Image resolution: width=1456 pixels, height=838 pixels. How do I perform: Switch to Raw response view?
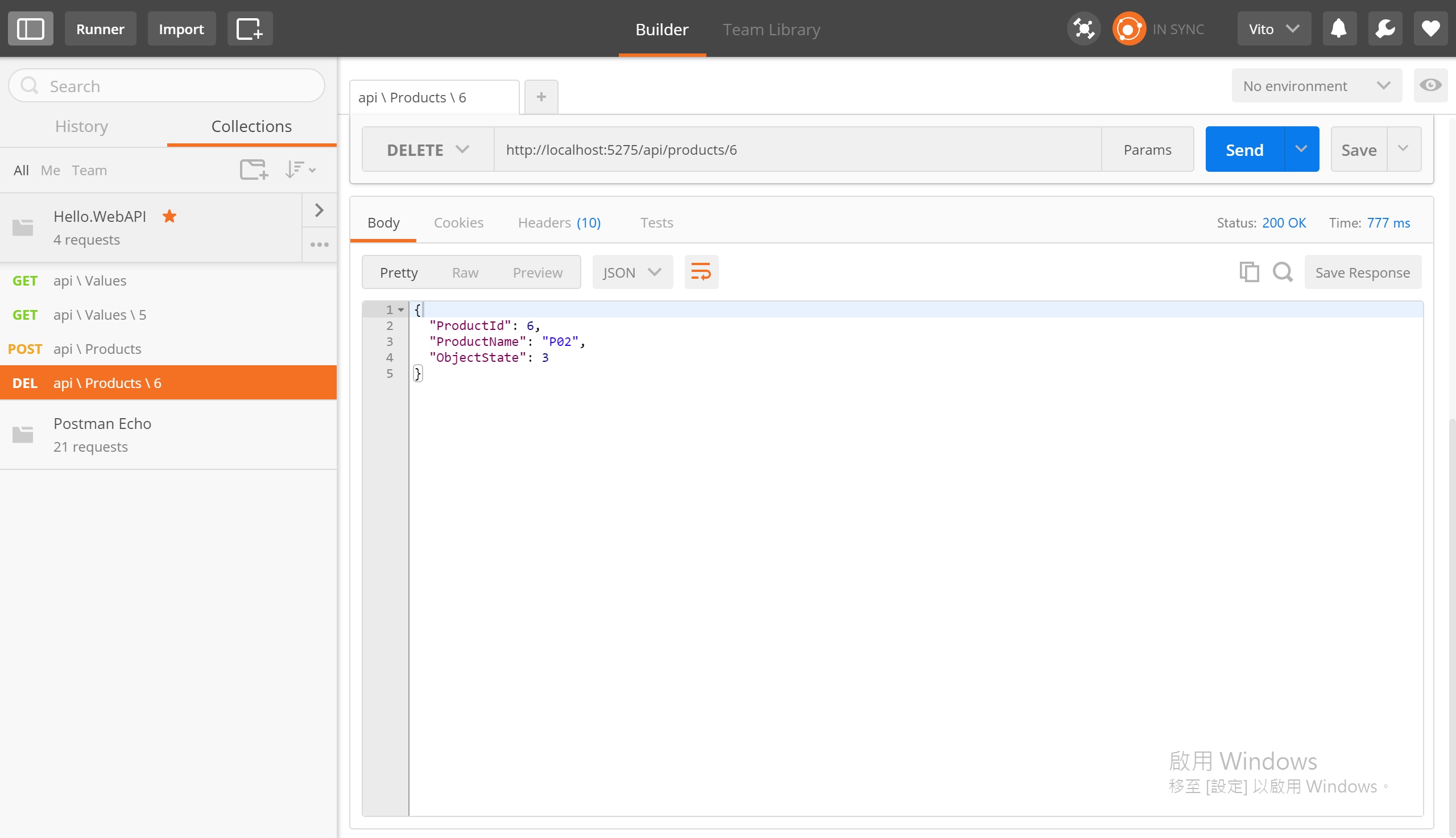465,273
